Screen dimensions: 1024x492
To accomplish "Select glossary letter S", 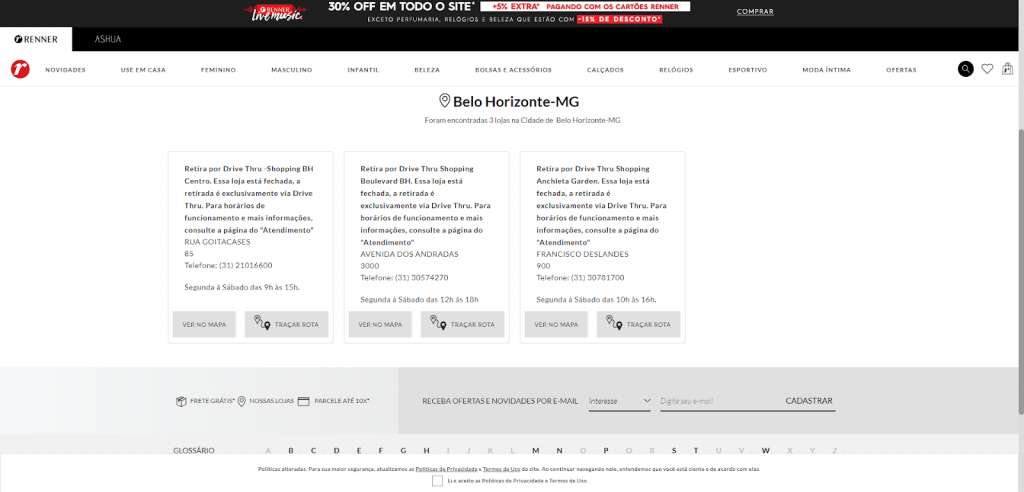I will 674,450.
